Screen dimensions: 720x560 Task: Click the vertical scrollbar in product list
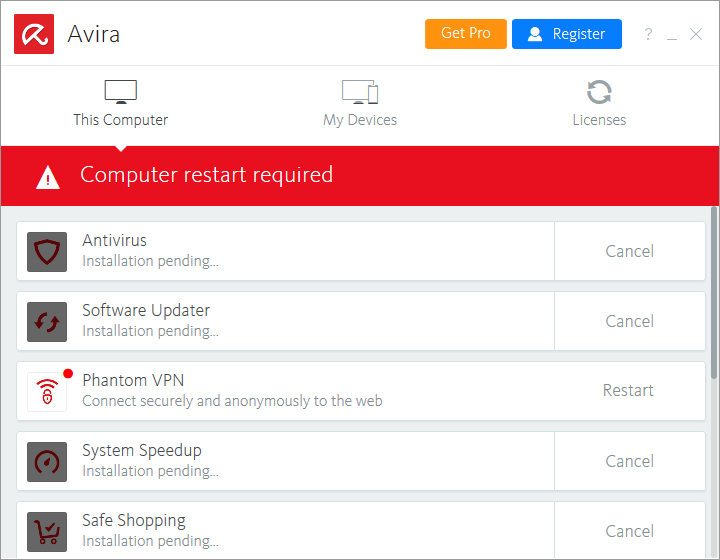coord(714,290)
